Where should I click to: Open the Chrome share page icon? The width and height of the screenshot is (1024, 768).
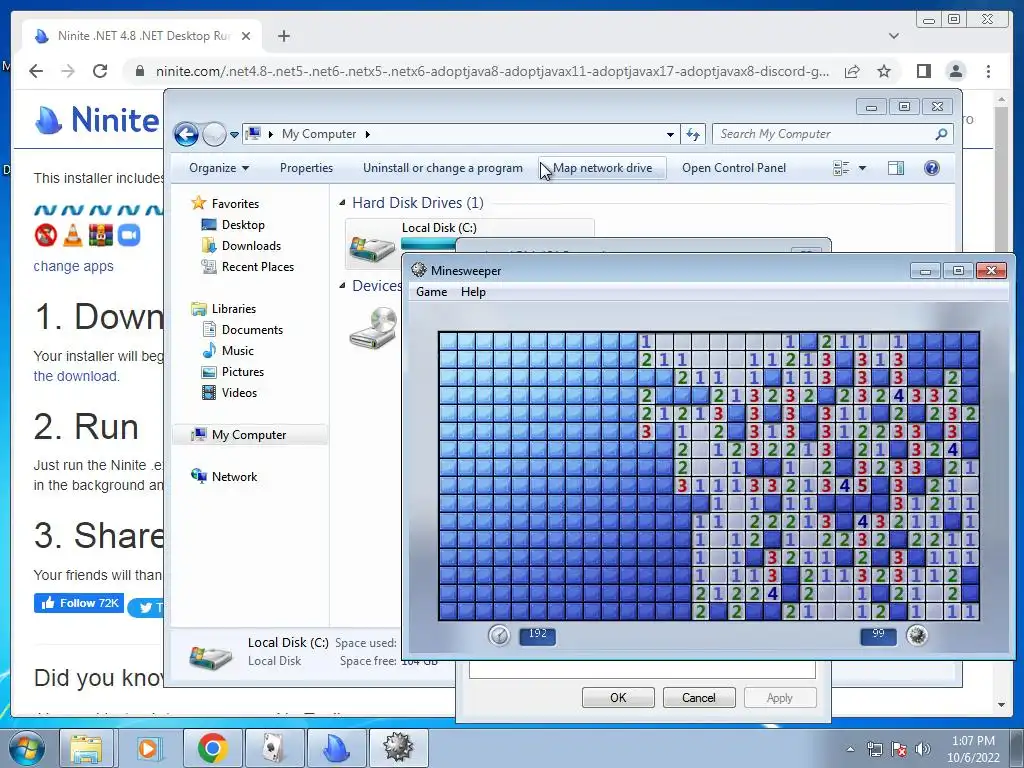tap(852, 71)
